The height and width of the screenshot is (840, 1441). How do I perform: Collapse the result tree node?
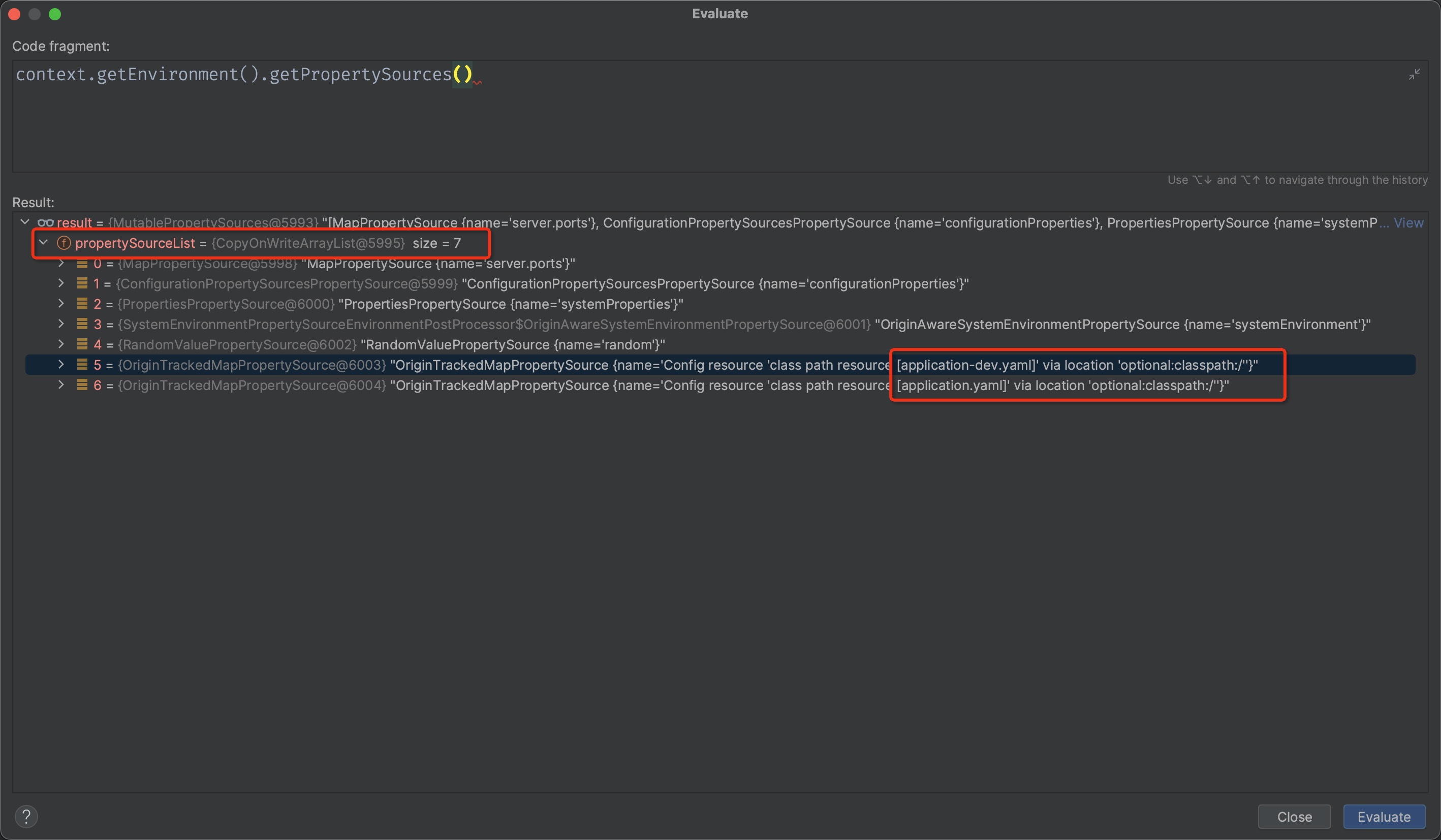pos(24,222)
